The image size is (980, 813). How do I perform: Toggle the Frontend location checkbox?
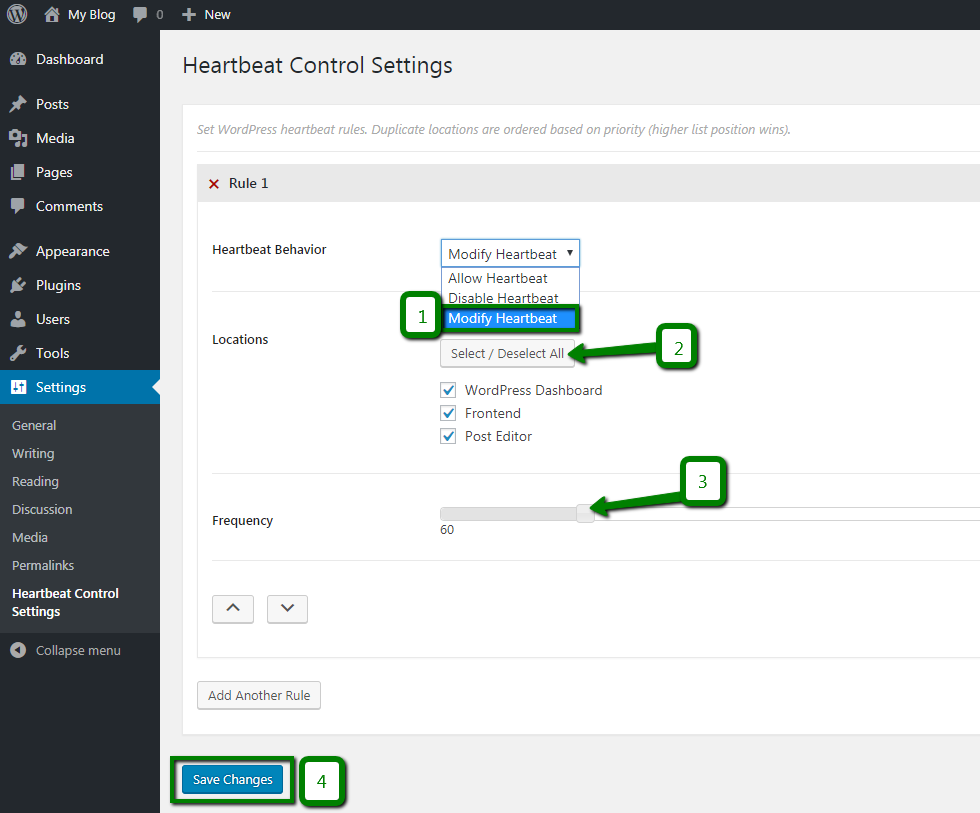click(x=448, y=413)
